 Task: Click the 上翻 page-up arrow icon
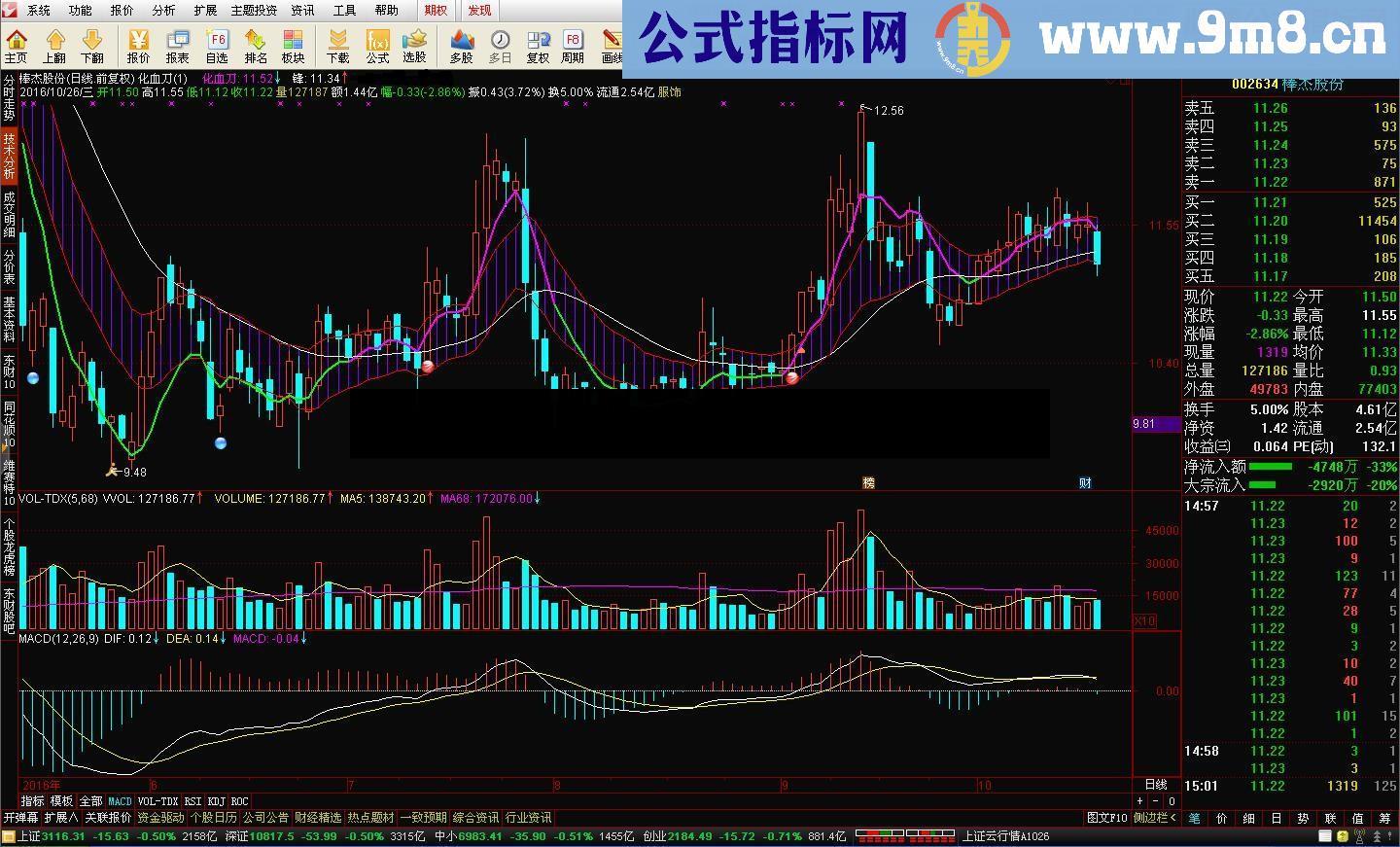(x=54, y=46)
